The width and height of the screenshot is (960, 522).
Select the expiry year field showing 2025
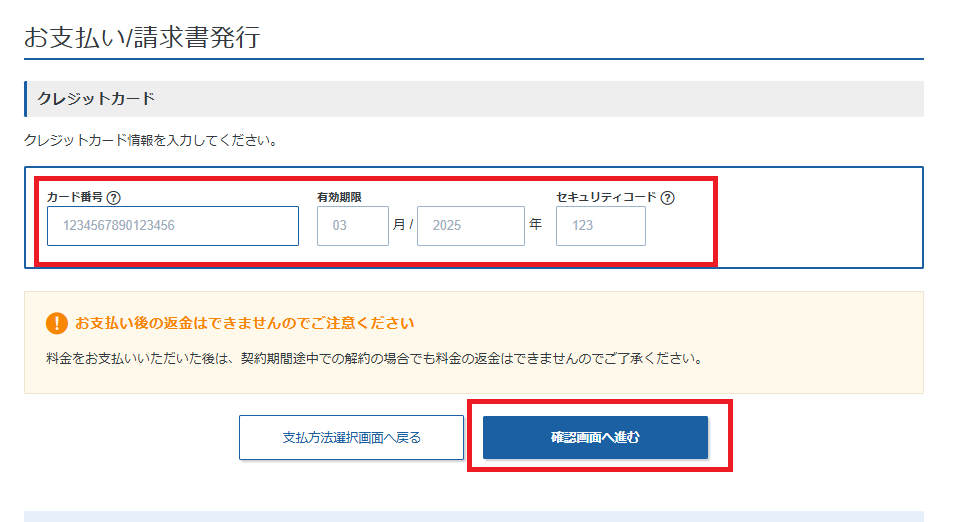point(470,226)
